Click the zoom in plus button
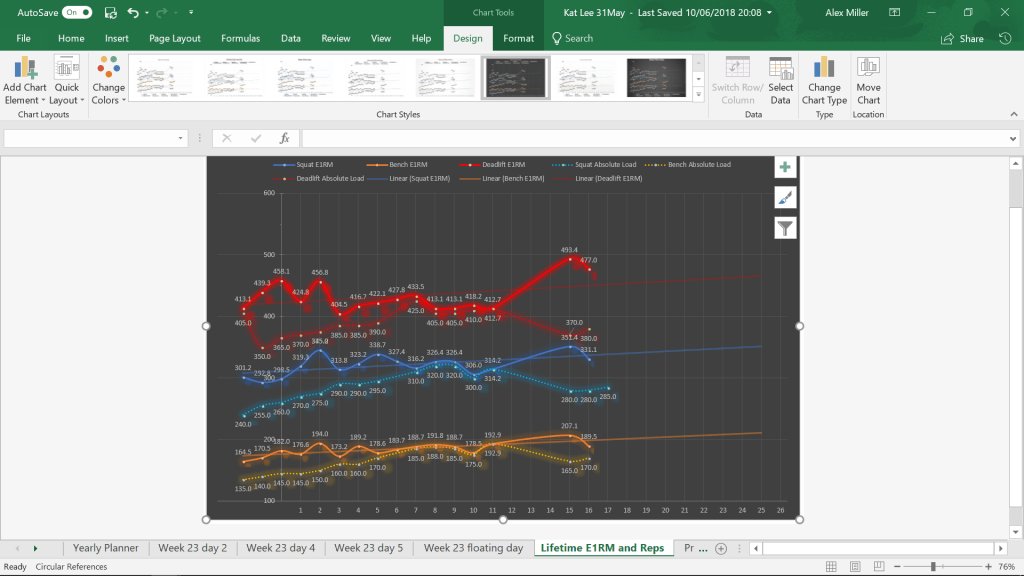This screenshot has width=1024, height=576. pos(988,566)
